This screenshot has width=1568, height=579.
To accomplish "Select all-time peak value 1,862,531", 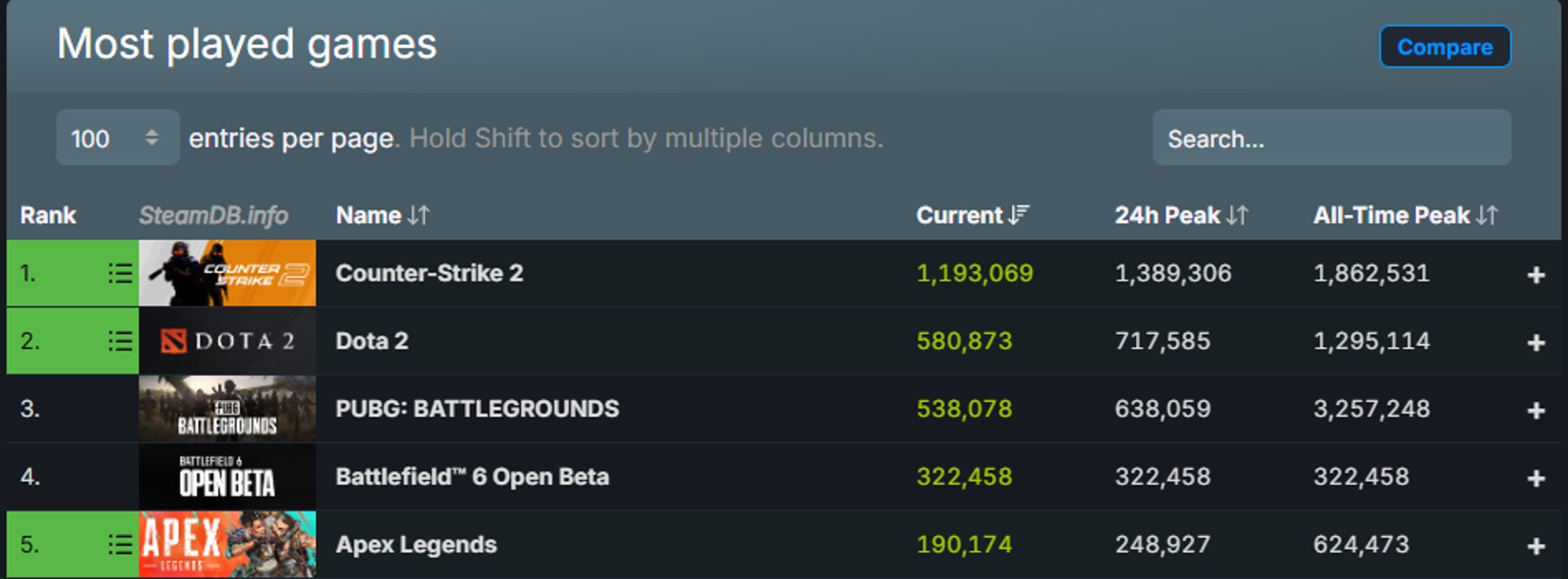I will click(x=1371, y=273).
